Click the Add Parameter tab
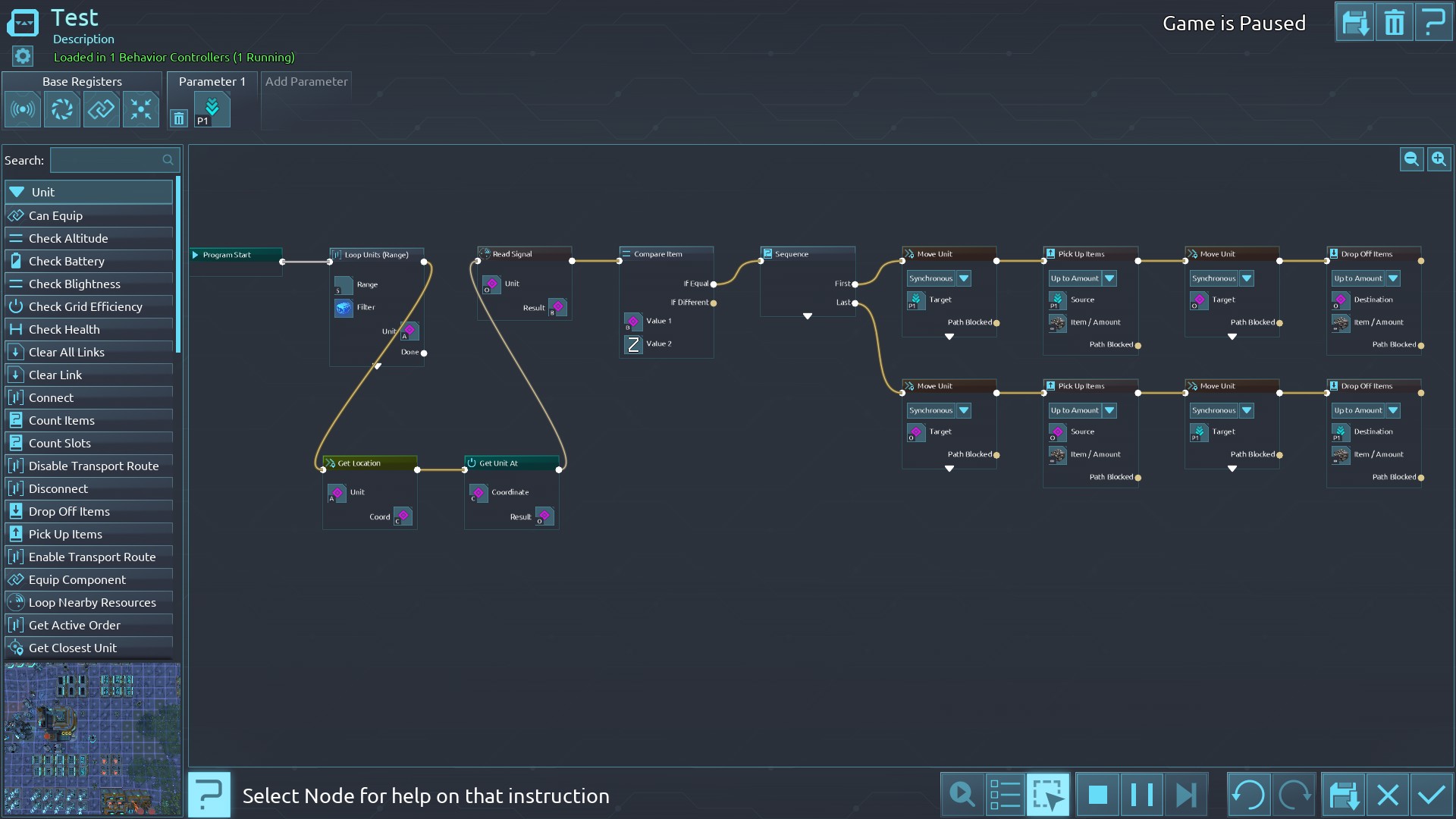This screenshot has width=1456, height=819. click(x=306, y=82)
